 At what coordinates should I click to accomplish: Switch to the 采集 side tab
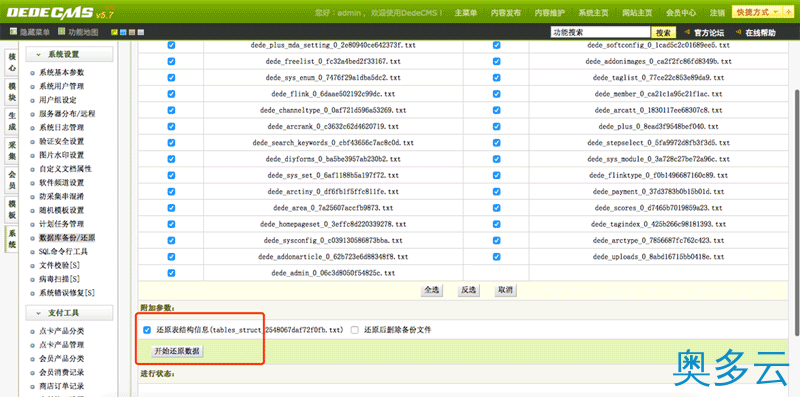tap(12, 151)
